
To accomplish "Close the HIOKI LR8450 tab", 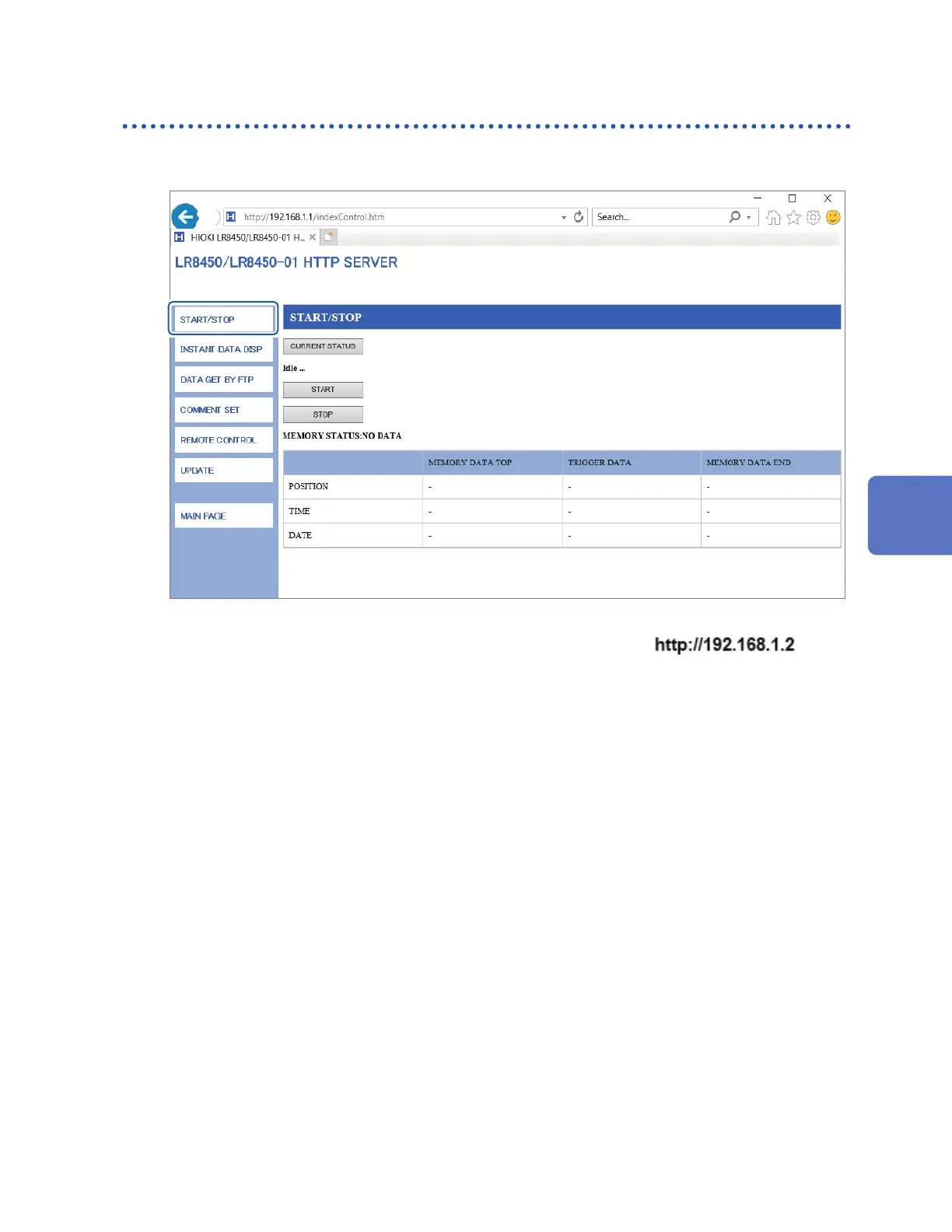I will pos(313,237).
